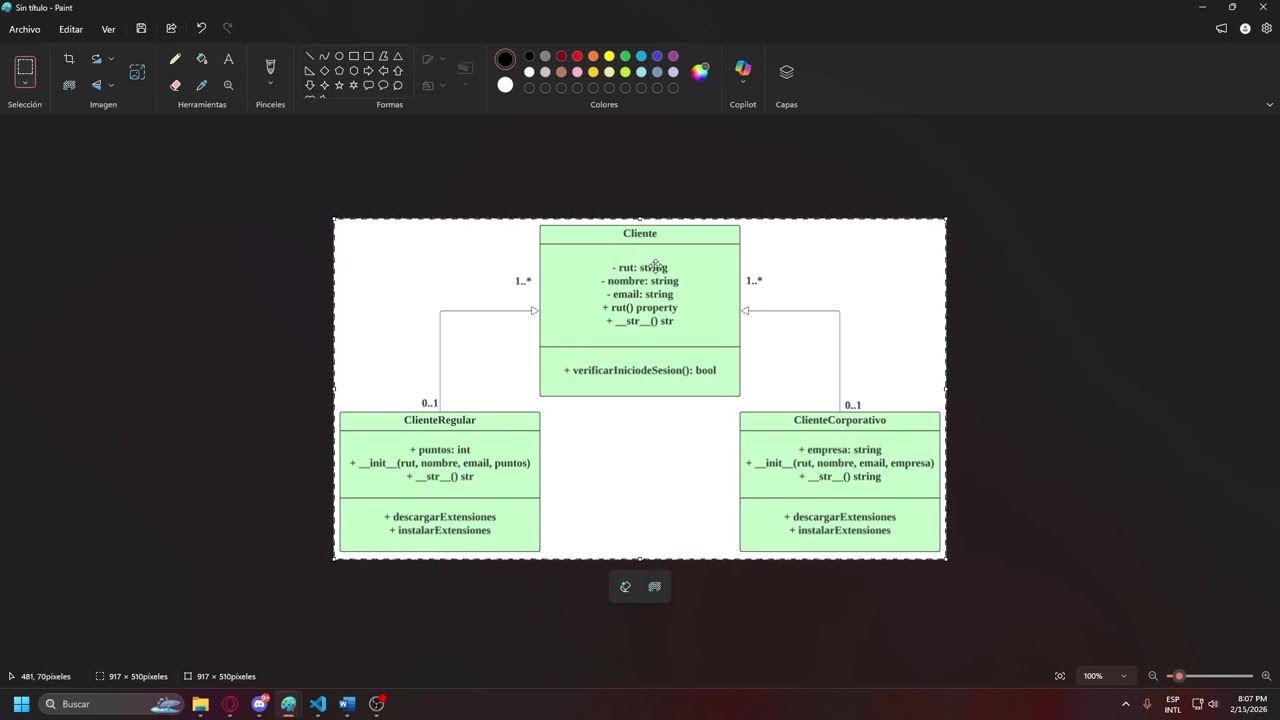
Task: Open the Ver menu
Action: coord(108,29)
